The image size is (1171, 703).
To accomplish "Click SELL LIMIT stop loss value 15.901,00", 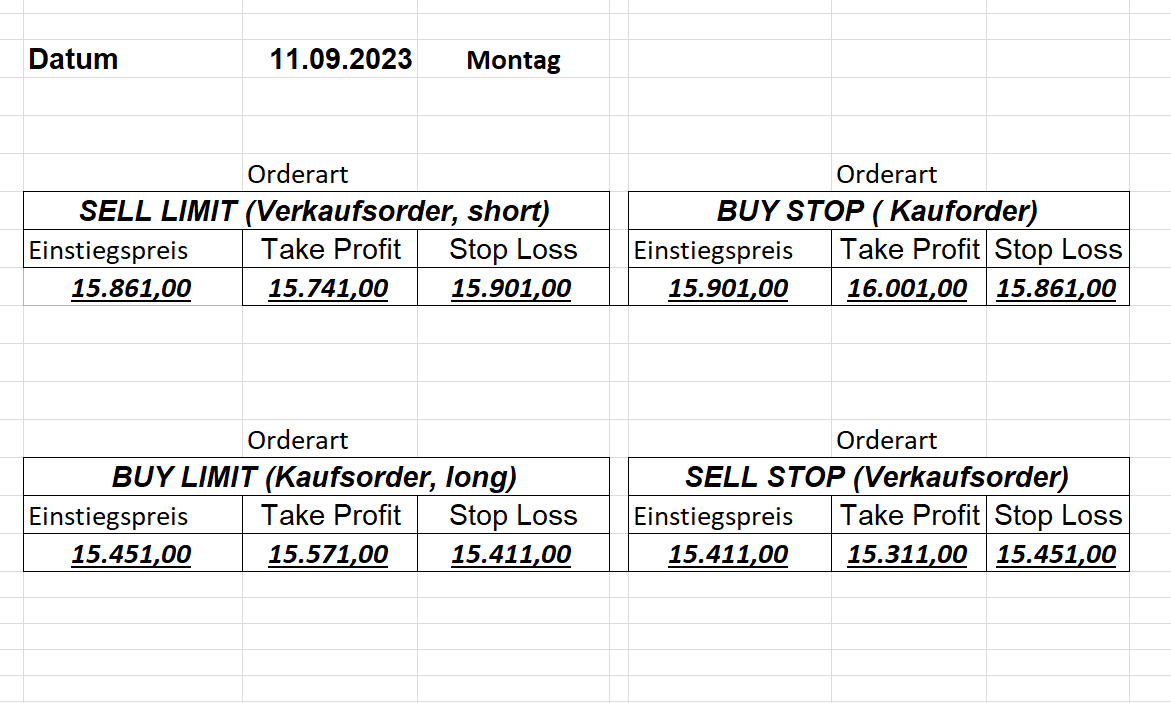I will pos(511,289).
